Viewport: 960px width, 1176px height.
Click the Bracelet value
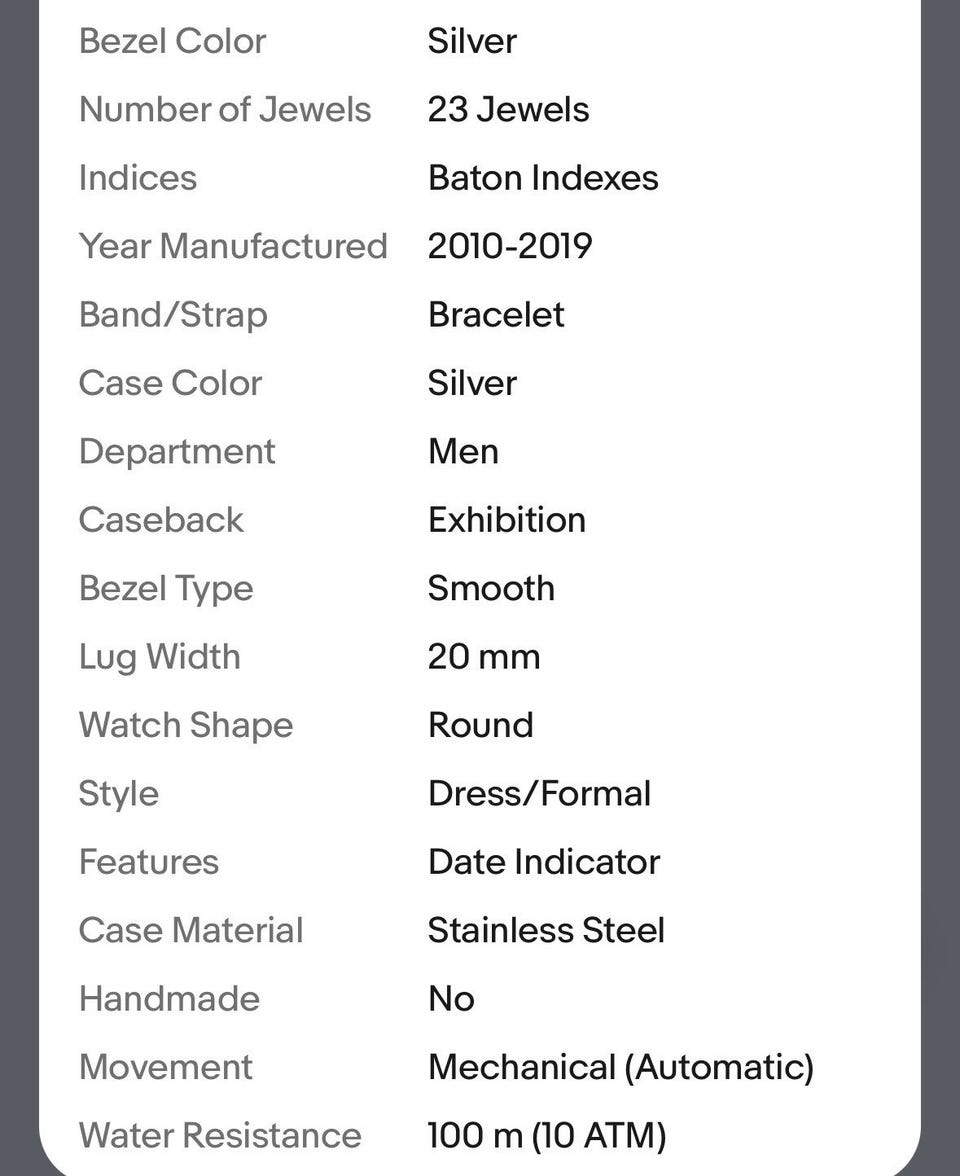(496, 315)
